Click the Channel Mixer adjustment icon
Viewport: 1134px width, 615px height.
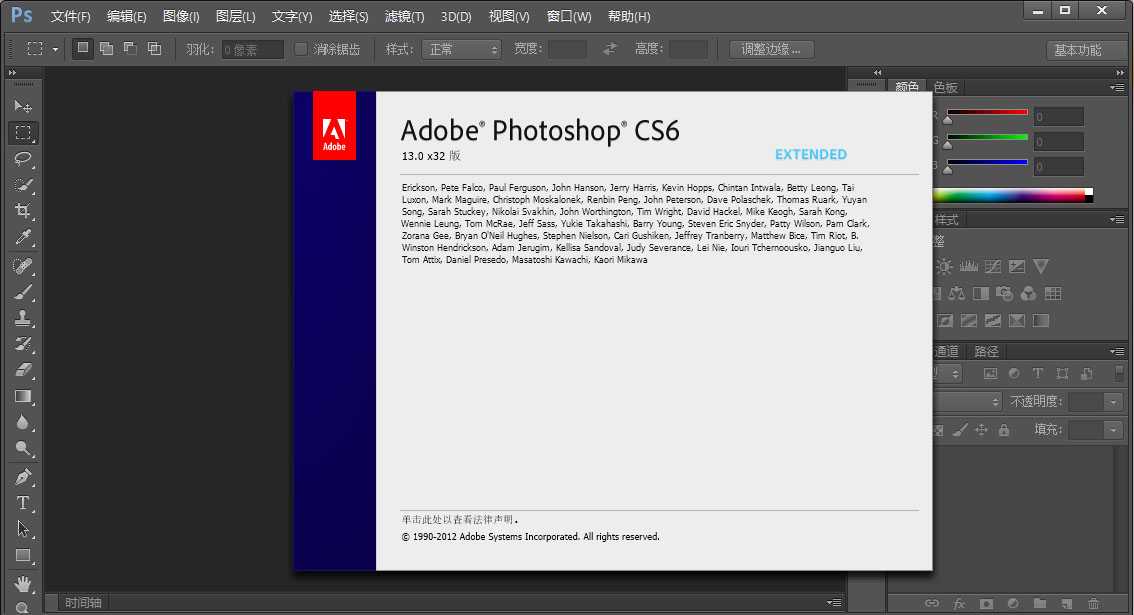click(1028, 293)
